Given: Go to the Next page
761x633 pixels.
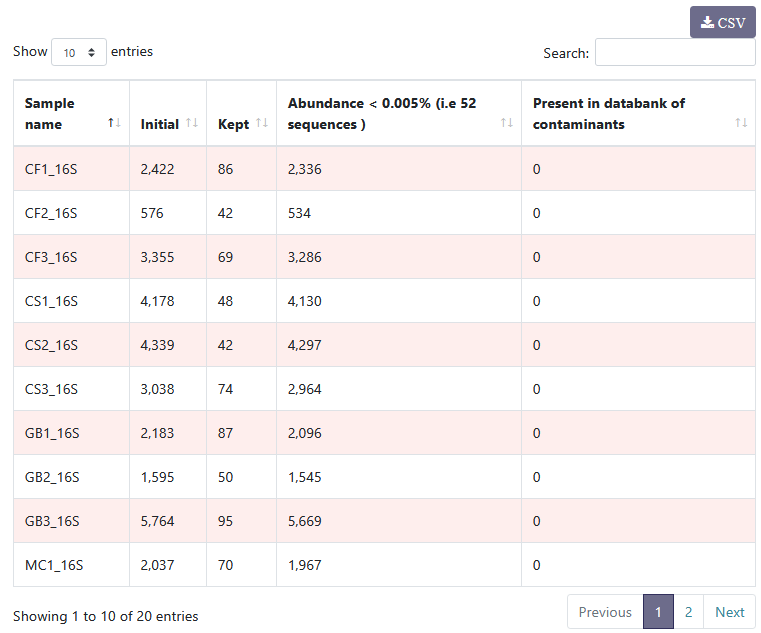Looking at the screenshot, I should click(729, 612).
